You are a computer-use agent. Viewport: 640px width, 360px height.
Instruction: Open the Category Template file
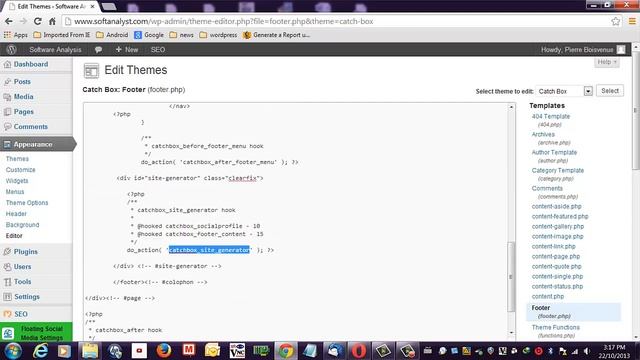click(558, 170)
